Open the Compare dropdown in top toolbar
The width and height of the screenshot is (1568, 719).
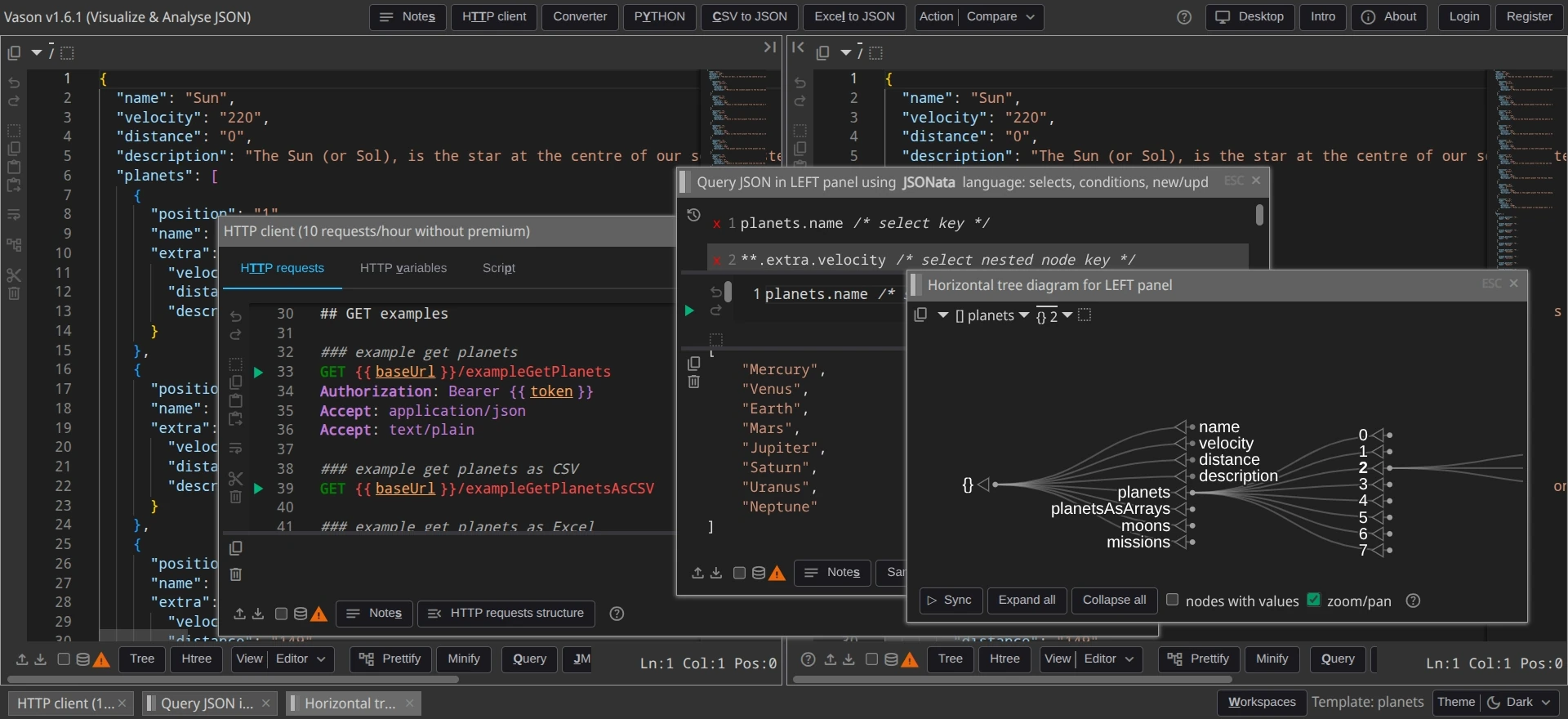[x=1000, y=17]
